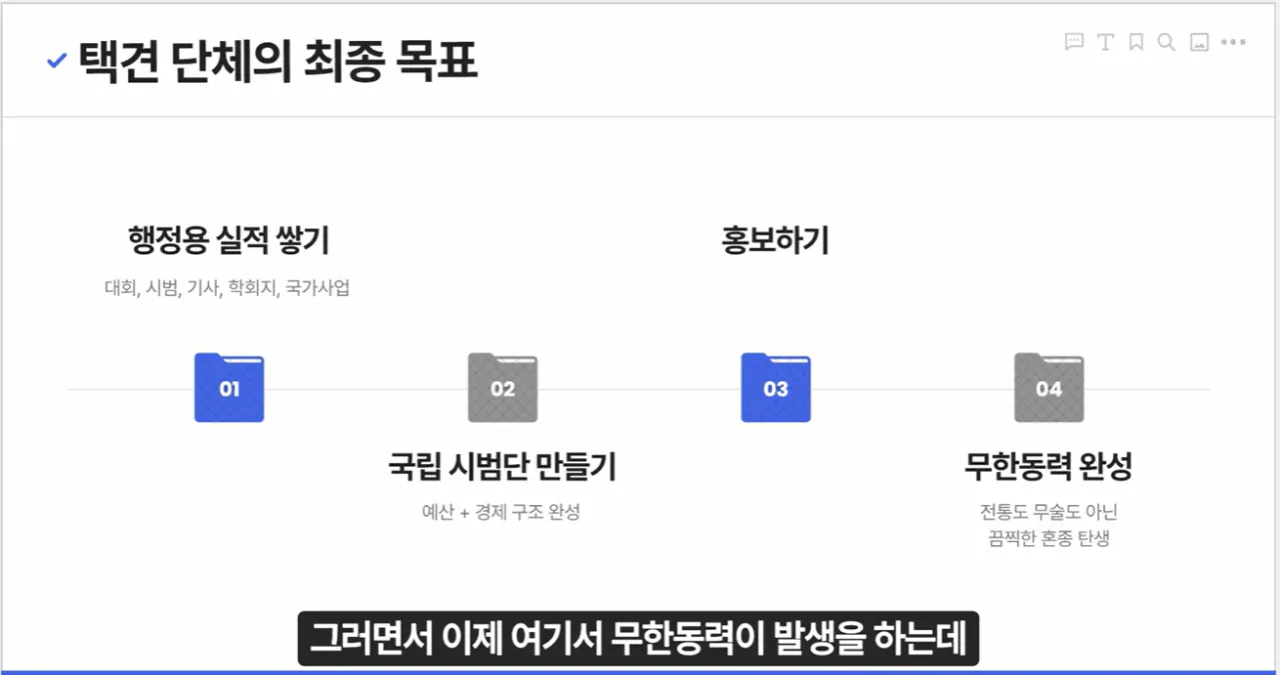Click the gray 04 folder icon
The width and height of the screenshot is (1280, 675).
pos(1049,387)
